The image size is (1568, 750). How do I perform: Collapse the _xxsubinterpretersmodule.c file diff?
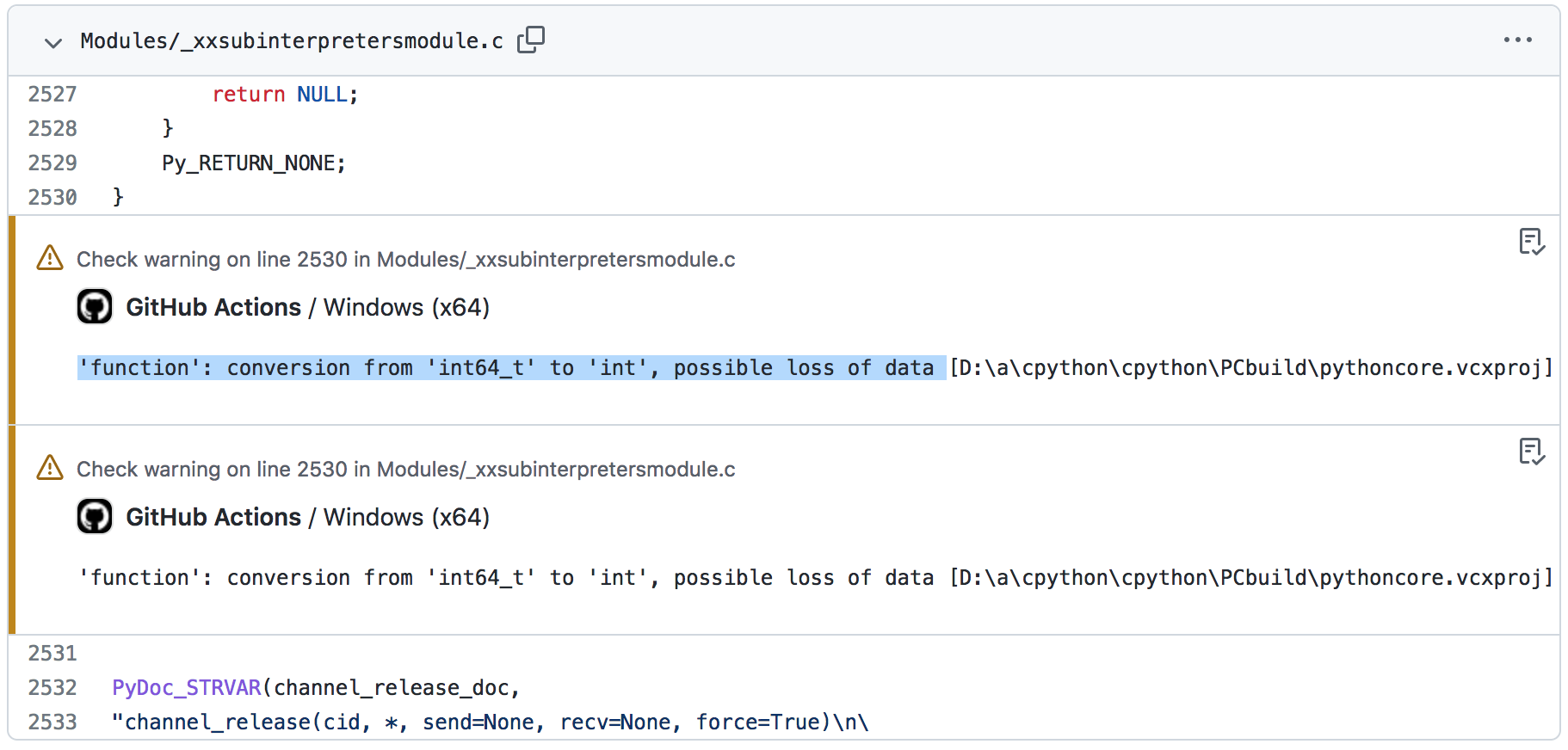tap(53, 42)
